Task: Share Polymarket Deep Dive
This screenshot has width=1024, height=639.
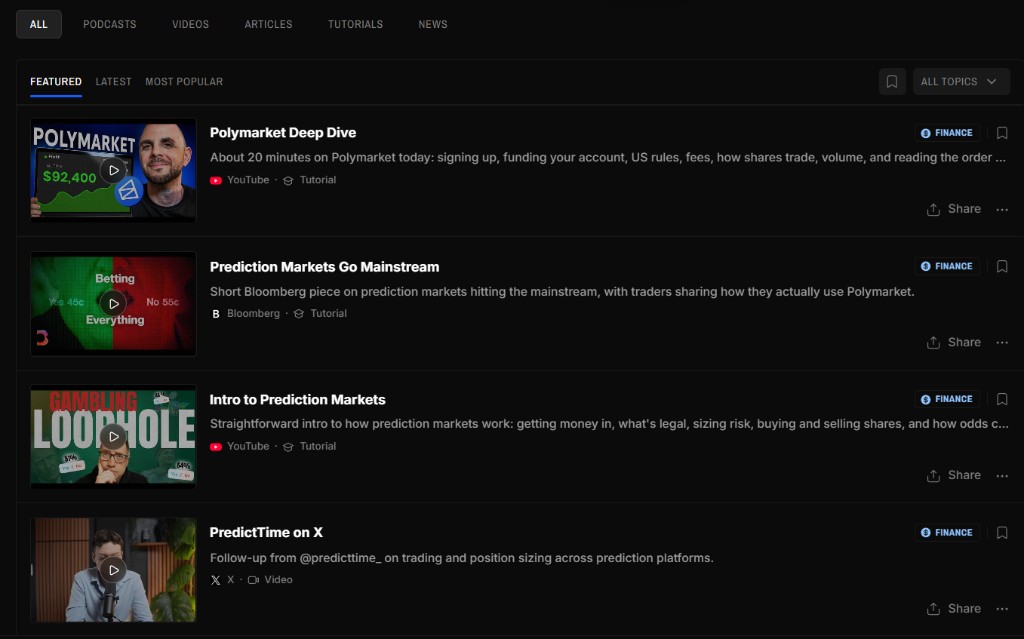Action: tap(953, 209)
